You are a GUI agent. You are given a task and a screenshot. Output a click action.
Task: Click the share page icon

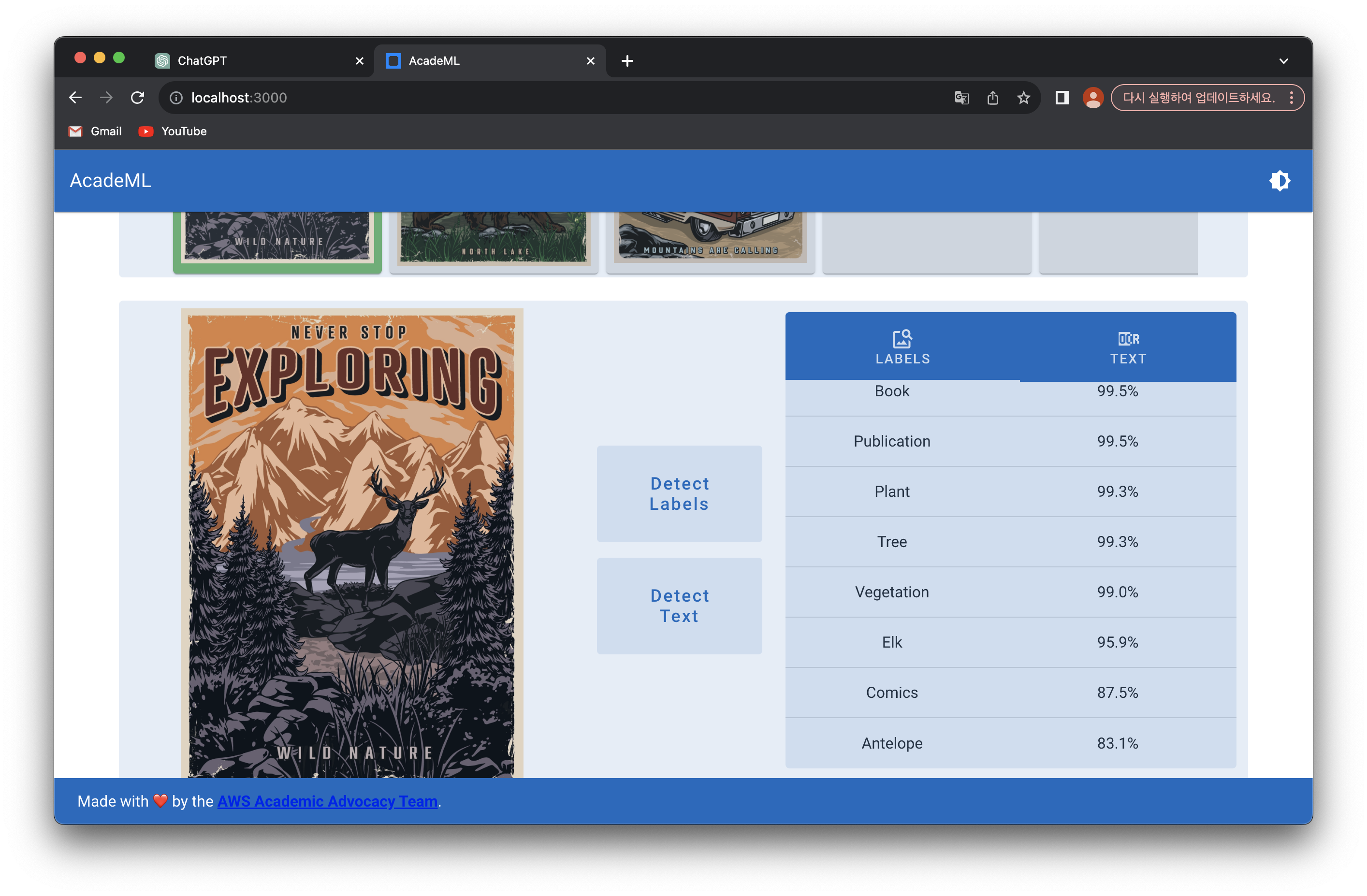click(x=992, y=98)
